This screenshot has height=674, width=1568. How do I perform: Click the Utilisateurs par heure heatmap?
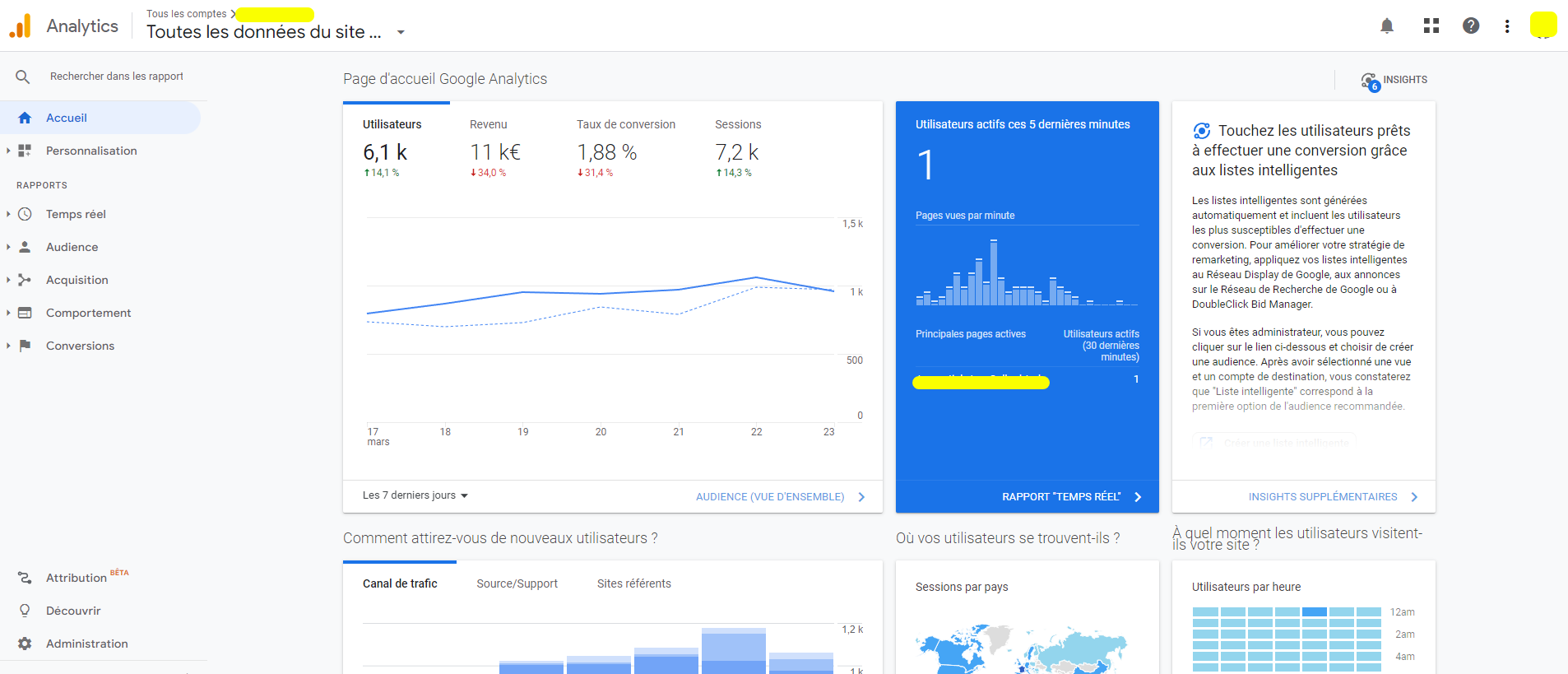[1287, 639]
